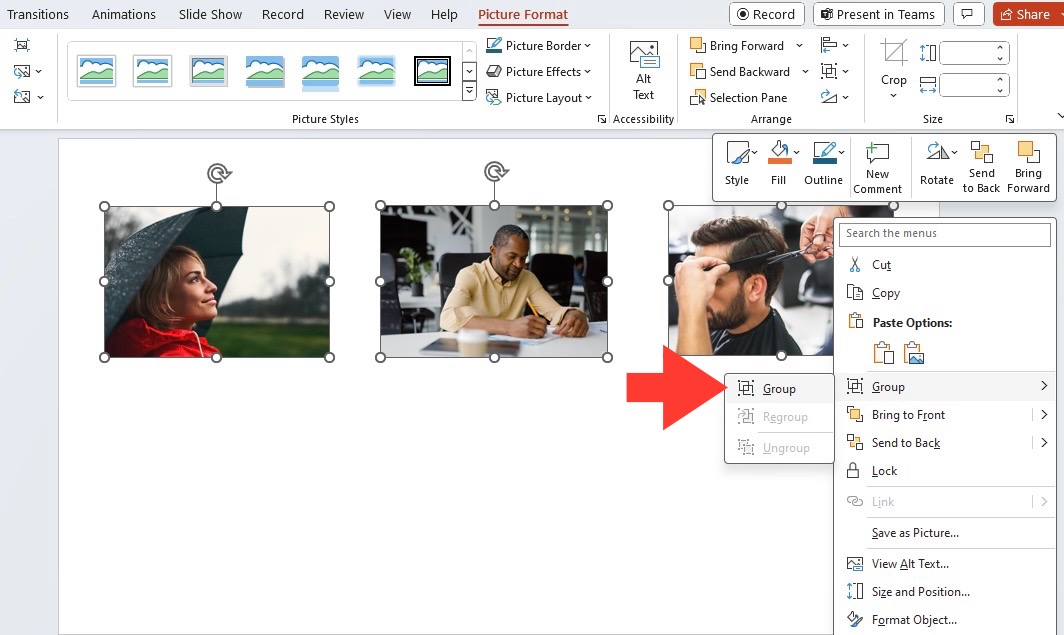Select the woman with umbrella picture
This screenshot has height=635, width=1064.
point(216,282)
